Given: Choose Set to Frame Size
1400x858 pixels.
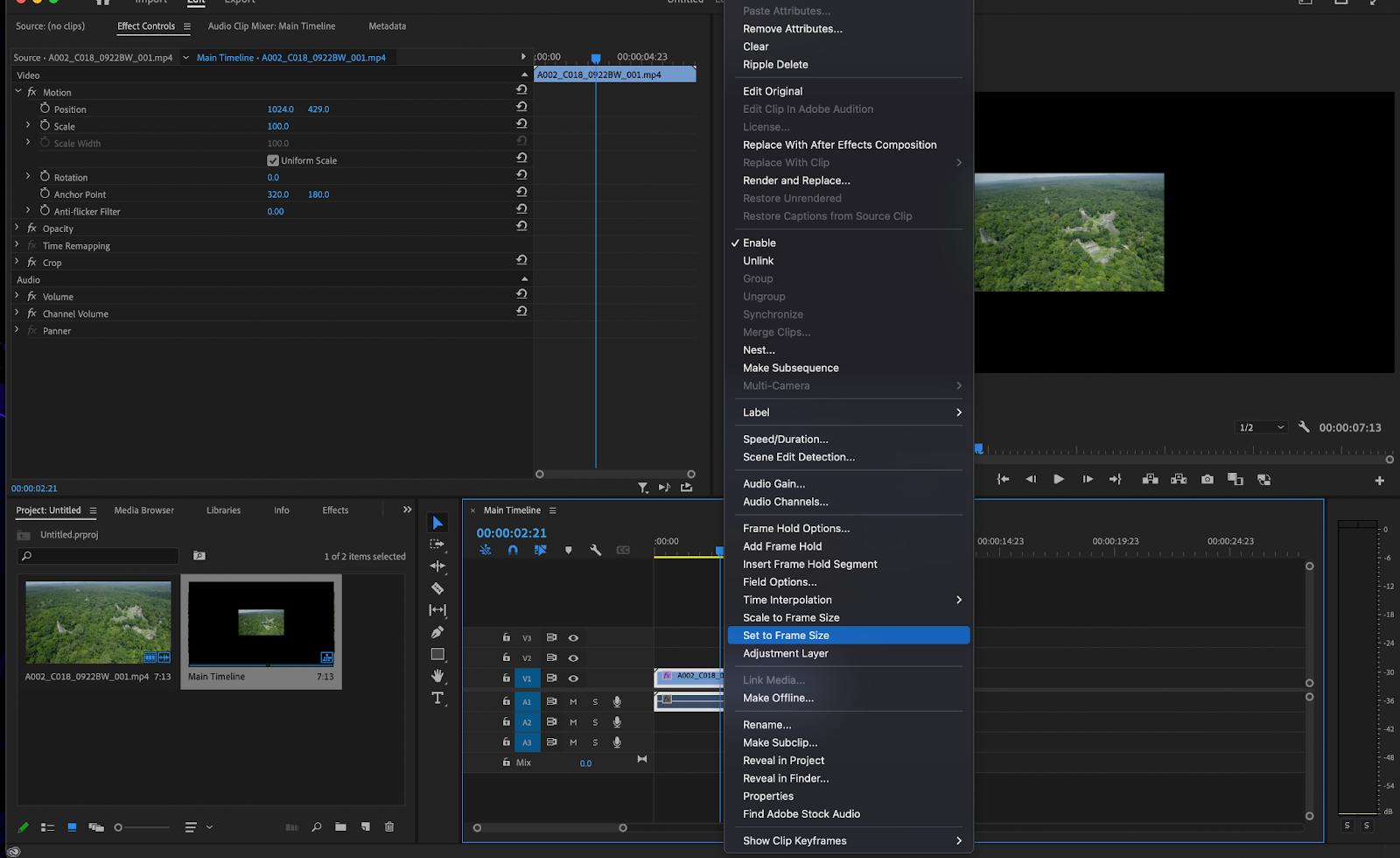Looking at the screenshot, I should coord(849,636).
